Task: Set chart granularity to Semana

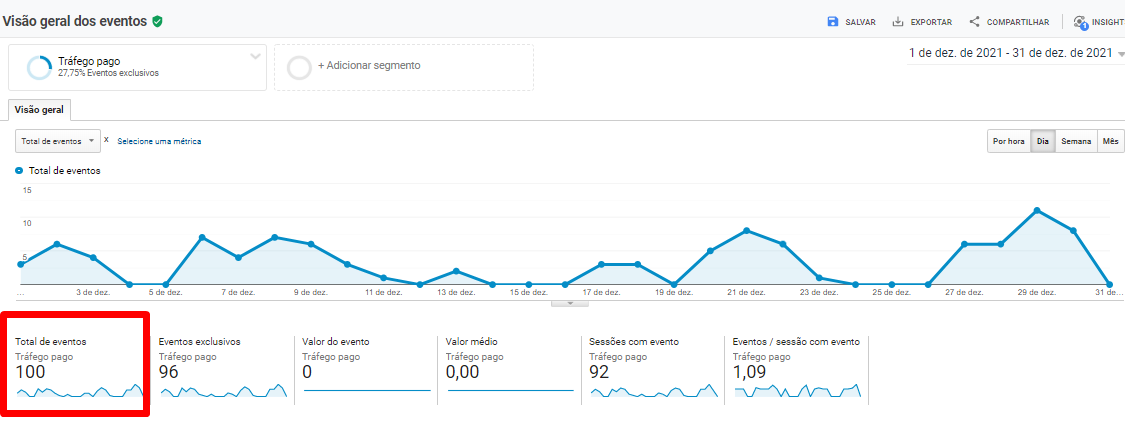Action: pos(1076,142)
